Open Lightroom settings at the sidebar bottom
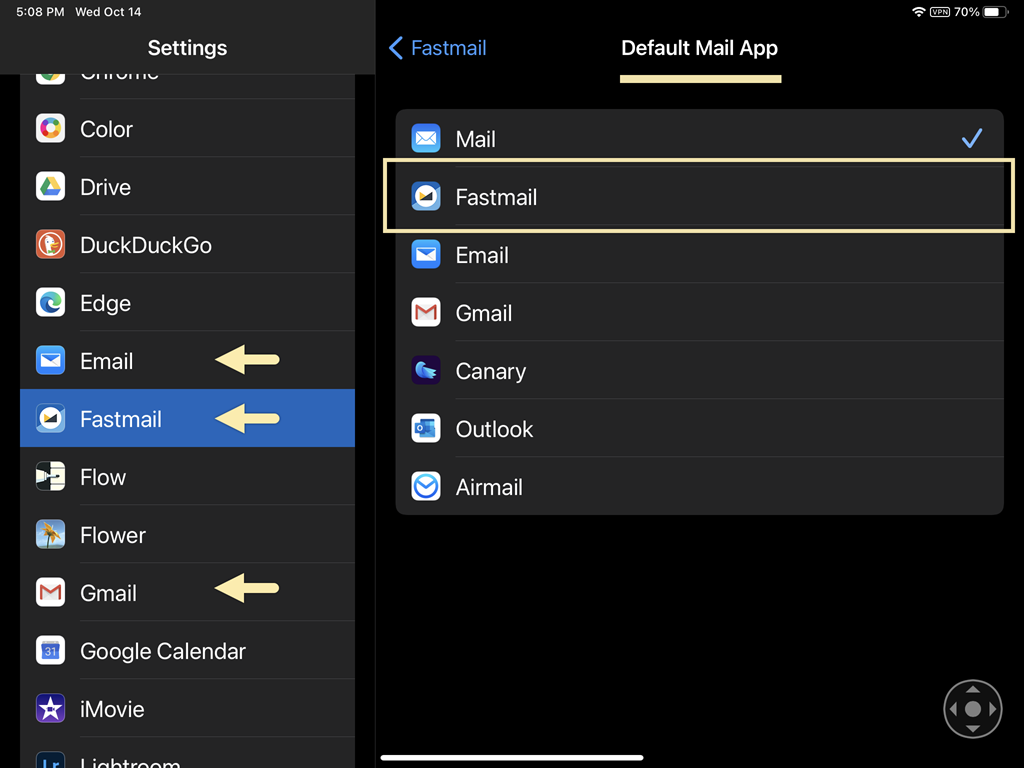1024x768 pixels. click(x=50, y=762)
